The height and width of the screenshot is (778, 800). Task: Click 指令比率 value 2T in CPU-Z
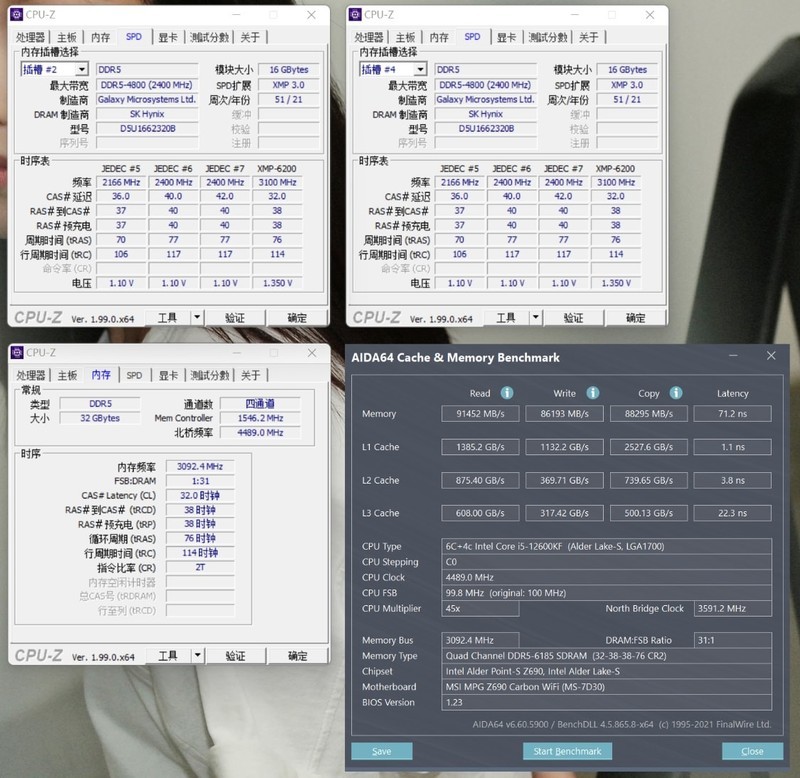coord(200,567)
